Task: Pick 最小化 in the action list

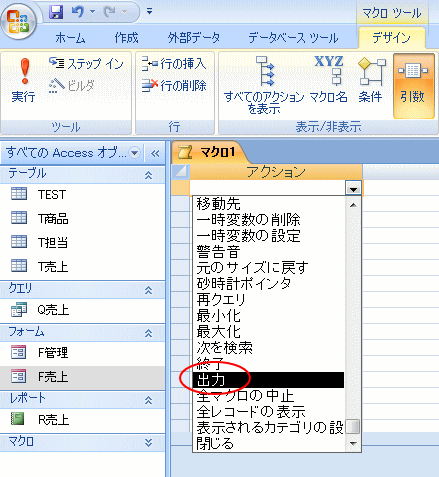Action: point(269,316)
